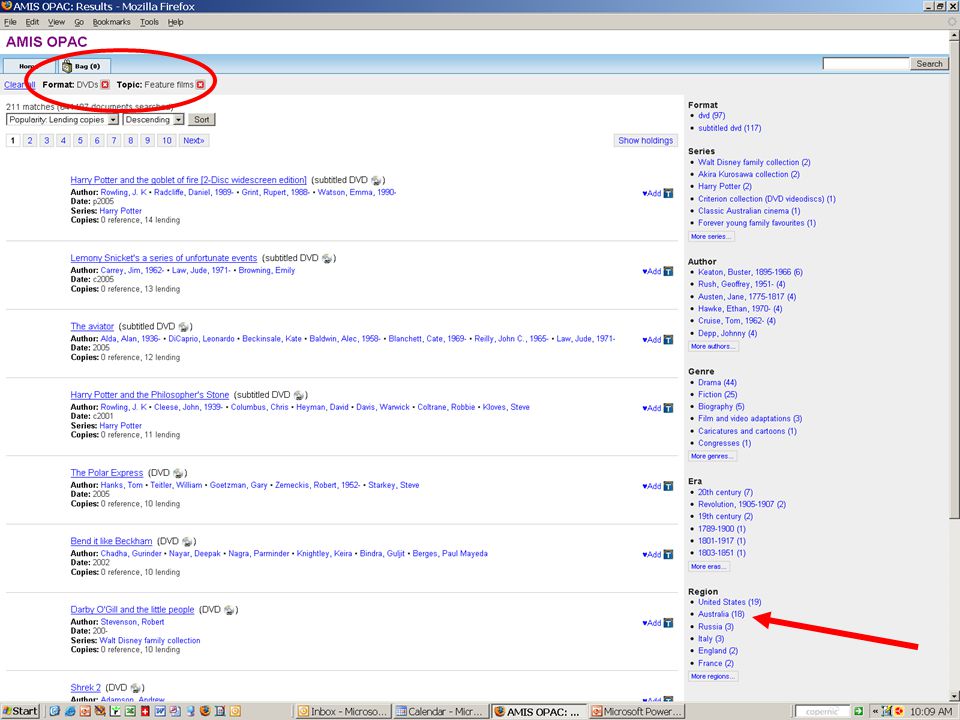Screen dimensions: 960x720
Task: Open the Edit menu
Action: click(32, 22)
